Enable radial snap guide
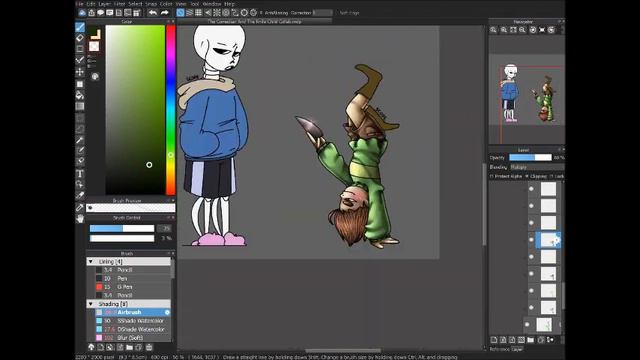Viewport: 640px width, 360px height. pyautogui.click(x=217, y=13)
